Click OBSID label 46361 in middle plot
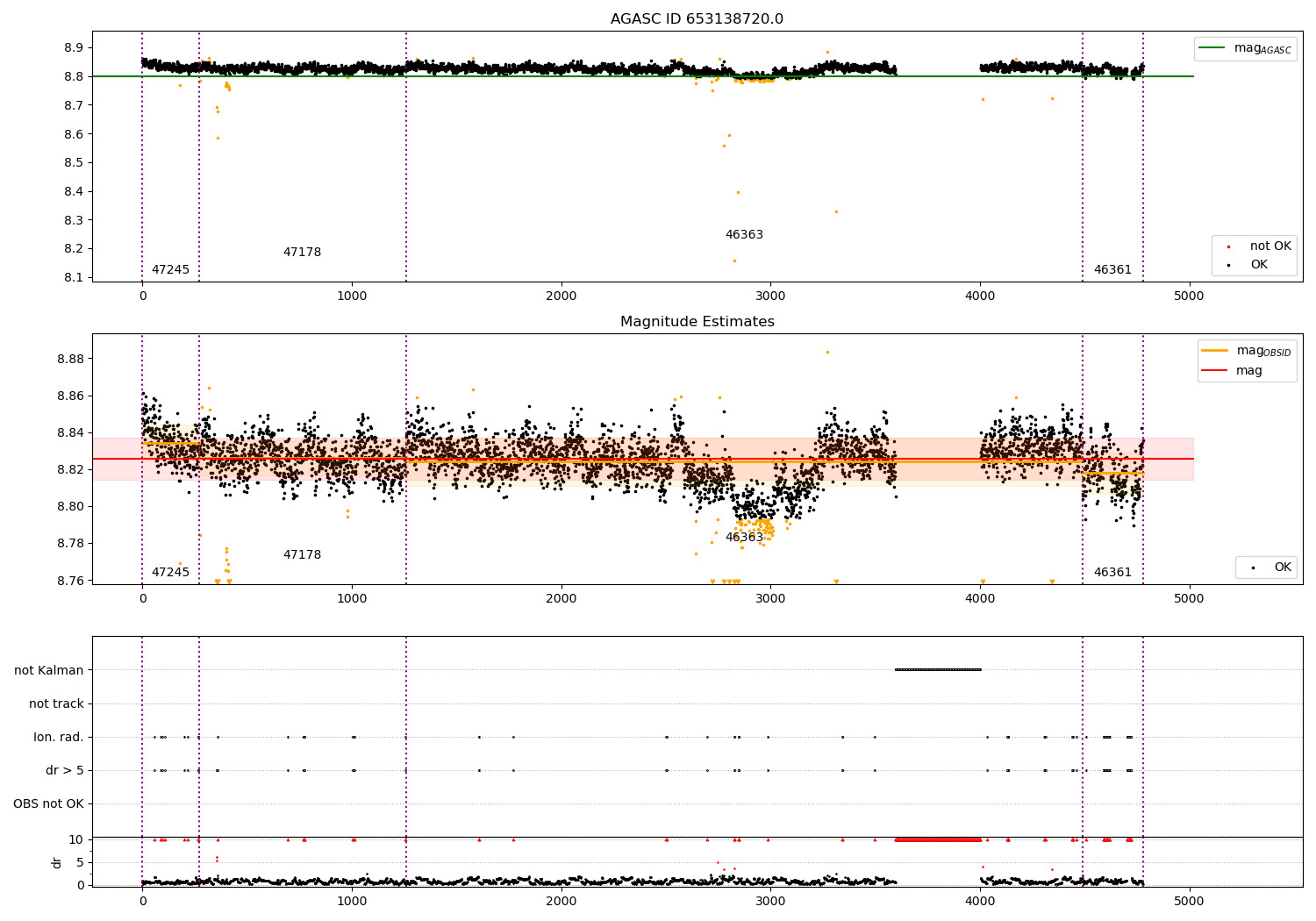 [1112, 573]
